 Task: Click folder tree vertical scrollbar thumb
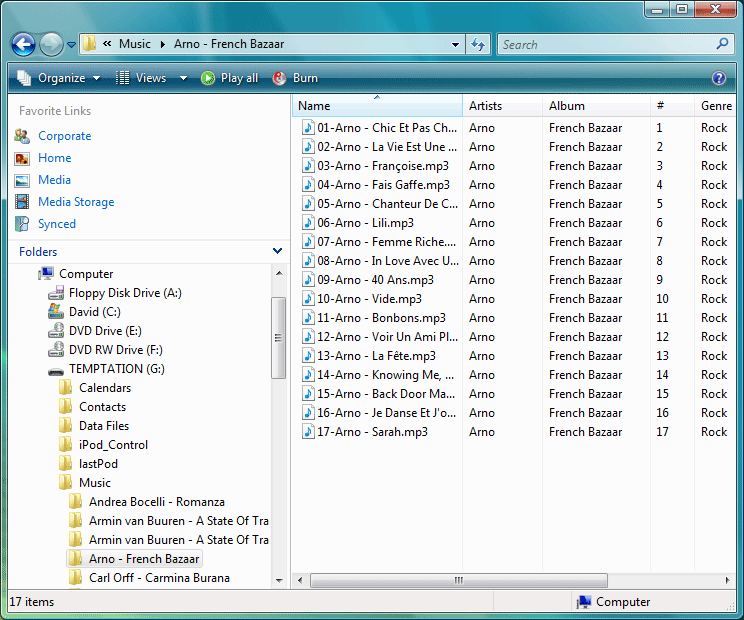tap(279, 338)
